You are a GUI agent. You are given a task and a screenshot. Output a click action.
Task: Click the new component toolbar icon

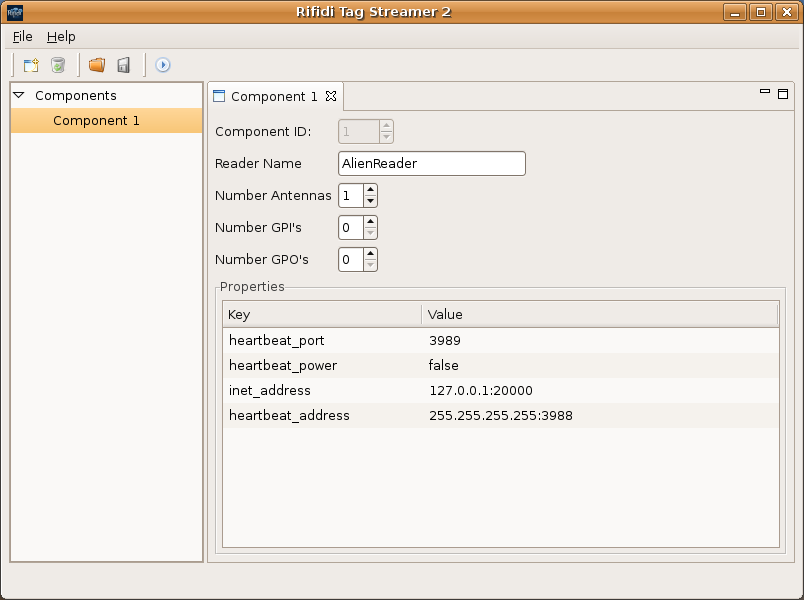click(x=31, y=65)
